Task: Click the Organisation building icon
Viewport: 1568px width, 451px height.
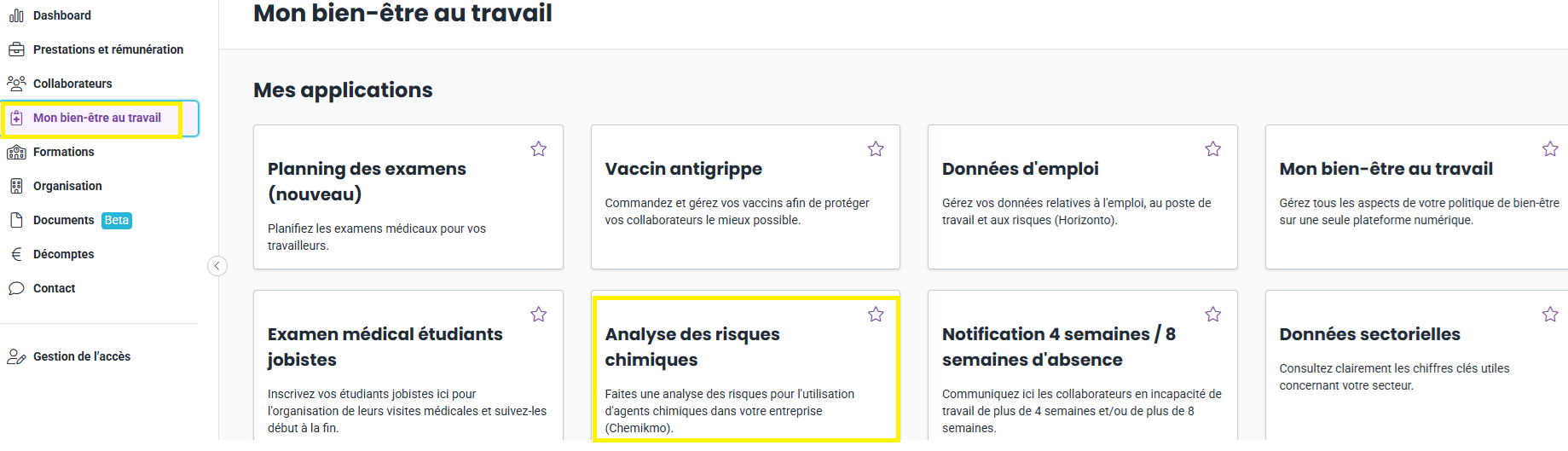Action: coord(16,186)
